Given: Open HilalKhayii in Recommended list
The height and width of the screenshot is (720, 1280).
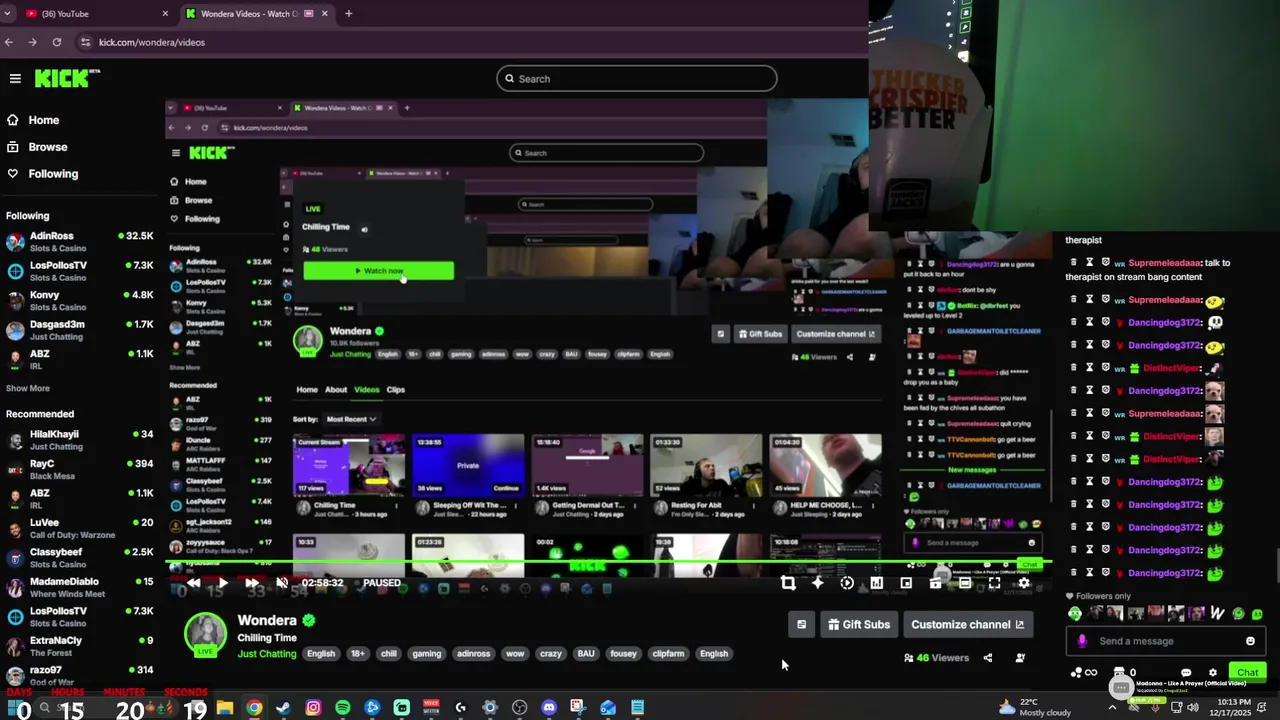Looking at the screenshot, I should (x=80, y=440).
